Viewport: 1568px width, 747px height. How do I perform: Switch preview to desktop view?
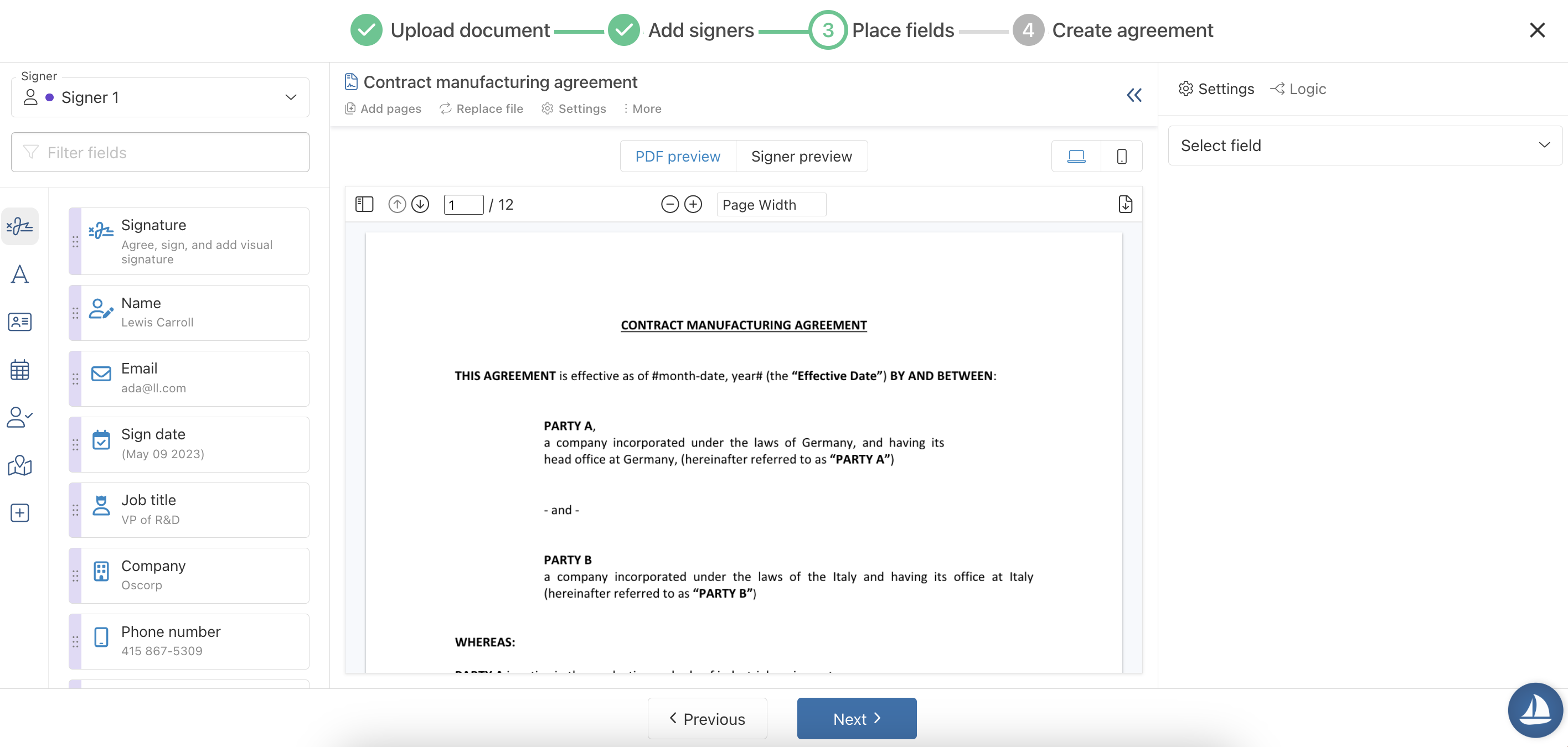tap(1076, 155)
